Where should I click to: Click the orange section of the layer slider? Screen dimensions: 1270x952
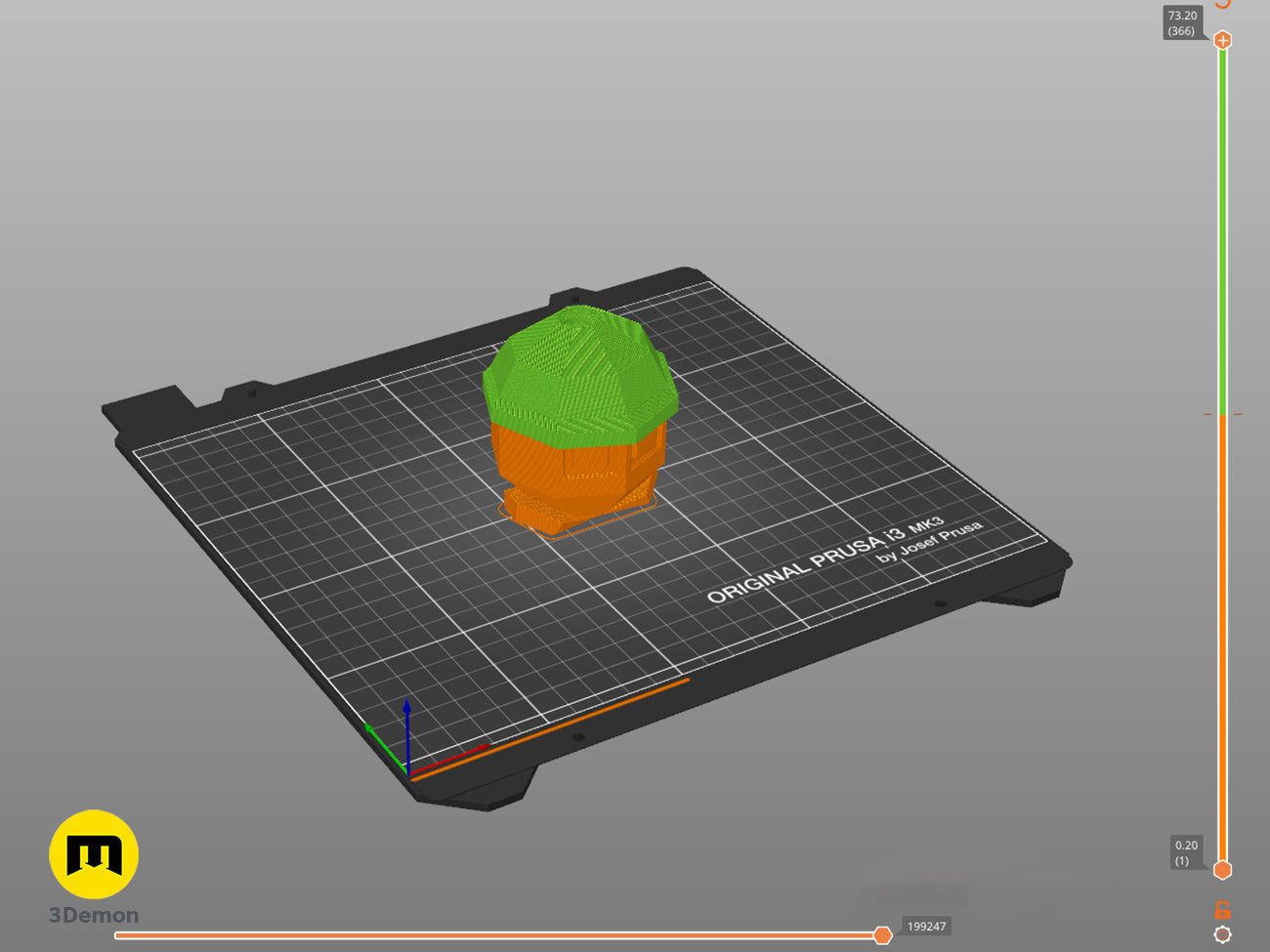point(1222,637)
